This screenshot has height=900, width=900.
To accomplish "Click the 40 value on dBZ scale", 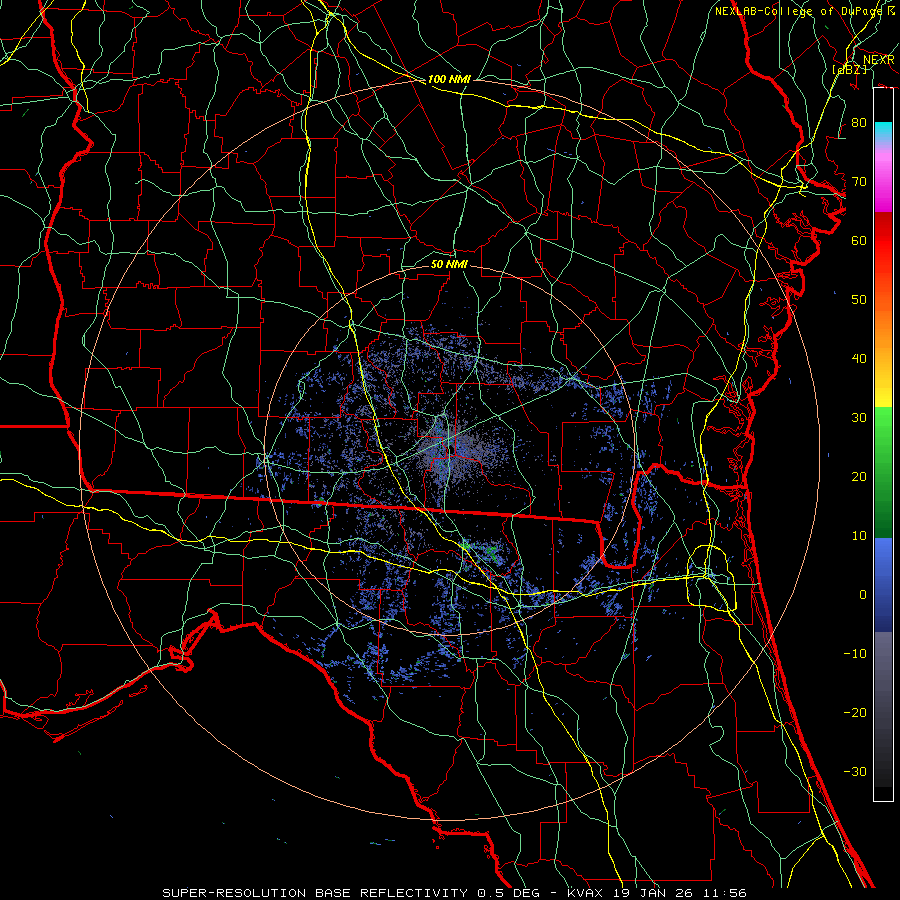I will coord(859,359).
